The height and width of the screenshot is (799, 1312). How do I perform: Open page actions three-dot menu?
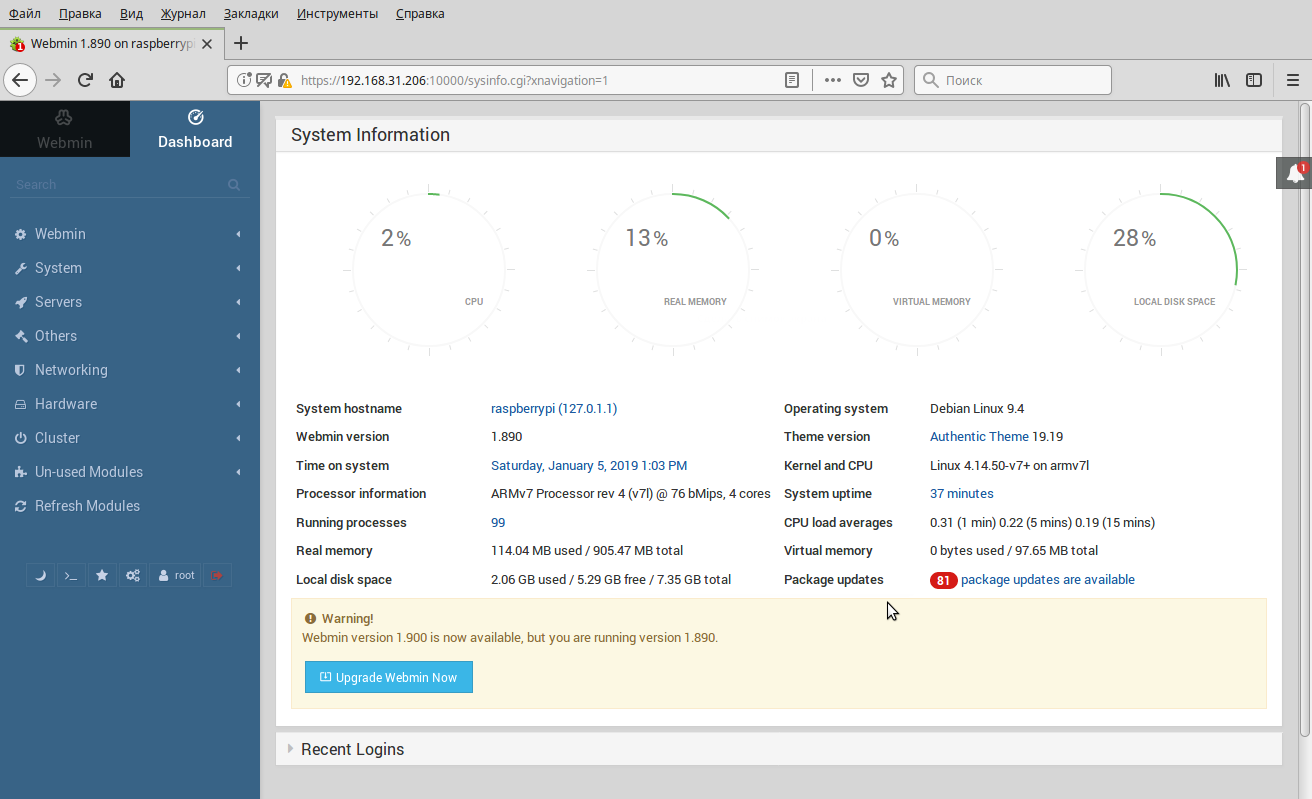pos(833,80)
